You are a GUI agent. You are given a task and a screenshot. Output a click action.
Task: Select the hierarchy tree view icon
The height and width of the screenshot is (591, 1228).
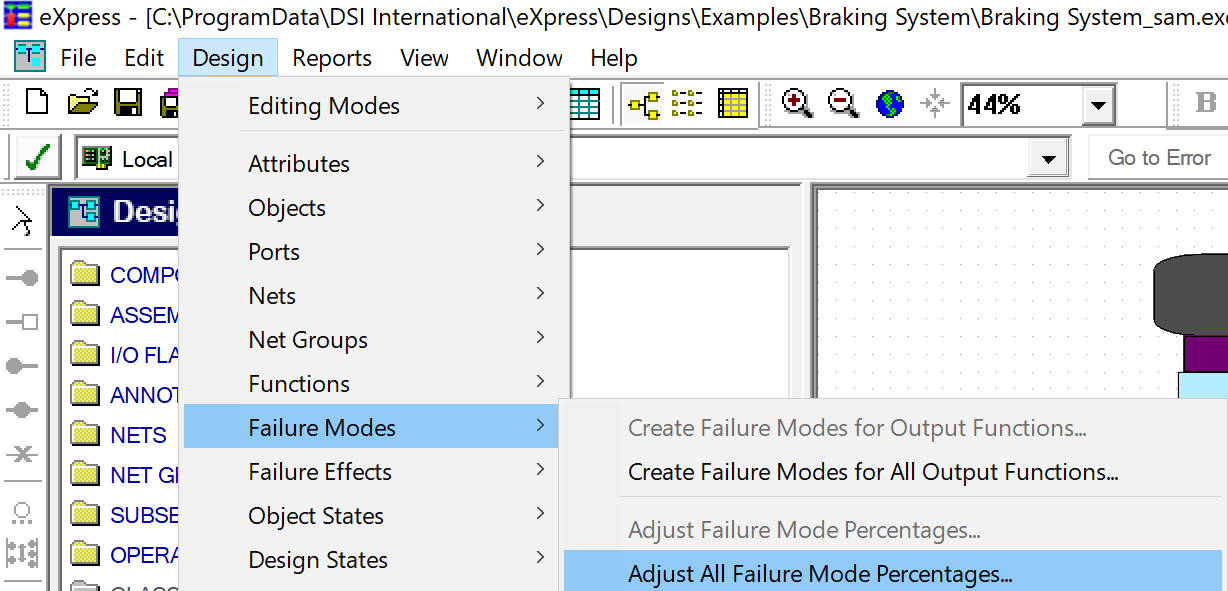coord(643,103)
